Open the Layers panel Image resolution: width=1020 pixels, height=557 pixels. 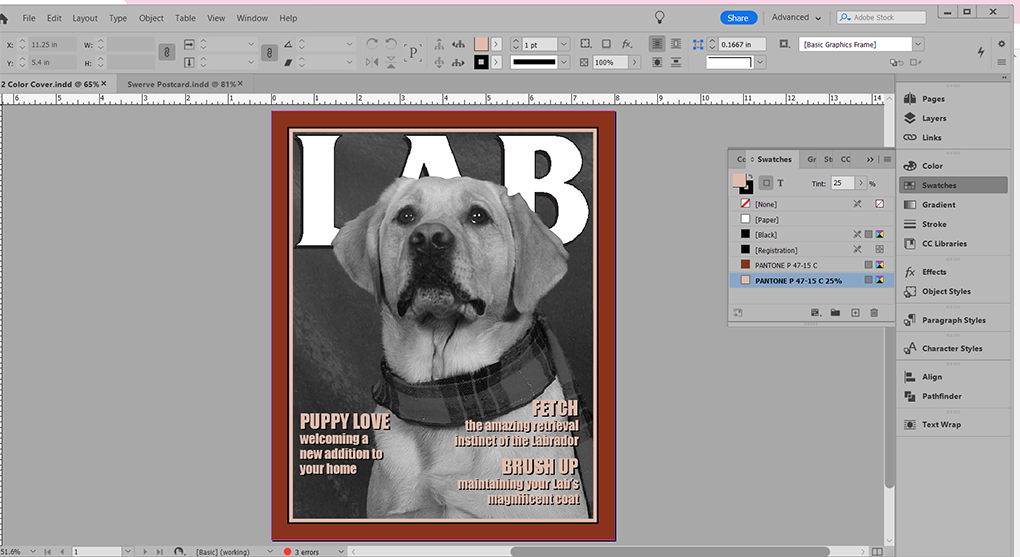click(932, 118)
